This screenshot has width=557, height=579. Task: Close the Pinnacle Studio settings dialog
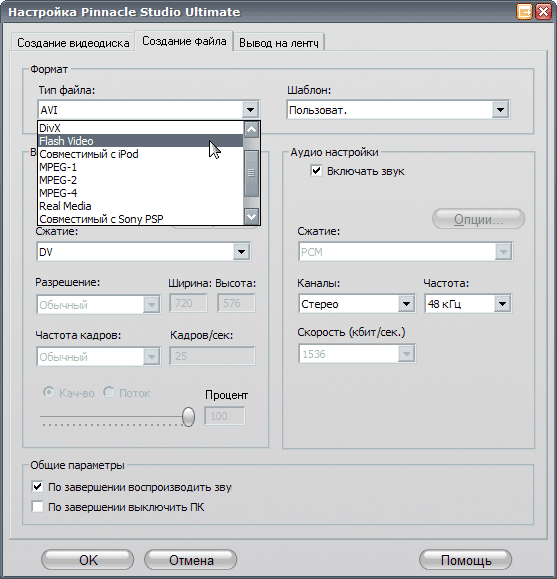[x=544, y=12]
